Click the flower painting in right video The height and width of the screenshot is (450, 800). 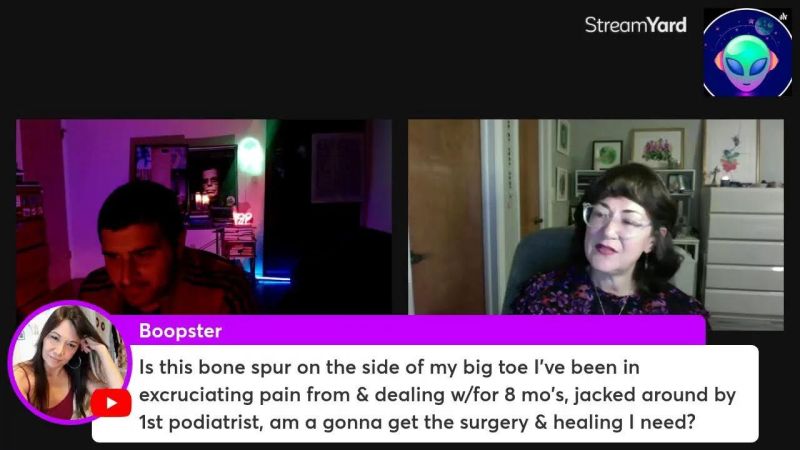pos(657,148)
